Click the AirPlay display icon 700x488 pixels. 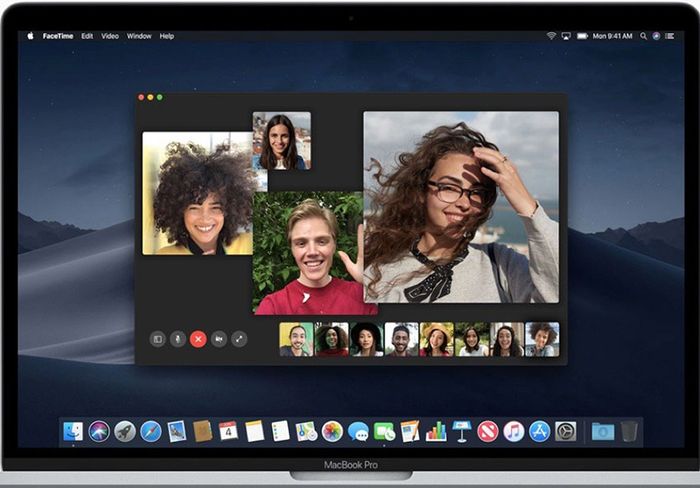coord(566,36)
